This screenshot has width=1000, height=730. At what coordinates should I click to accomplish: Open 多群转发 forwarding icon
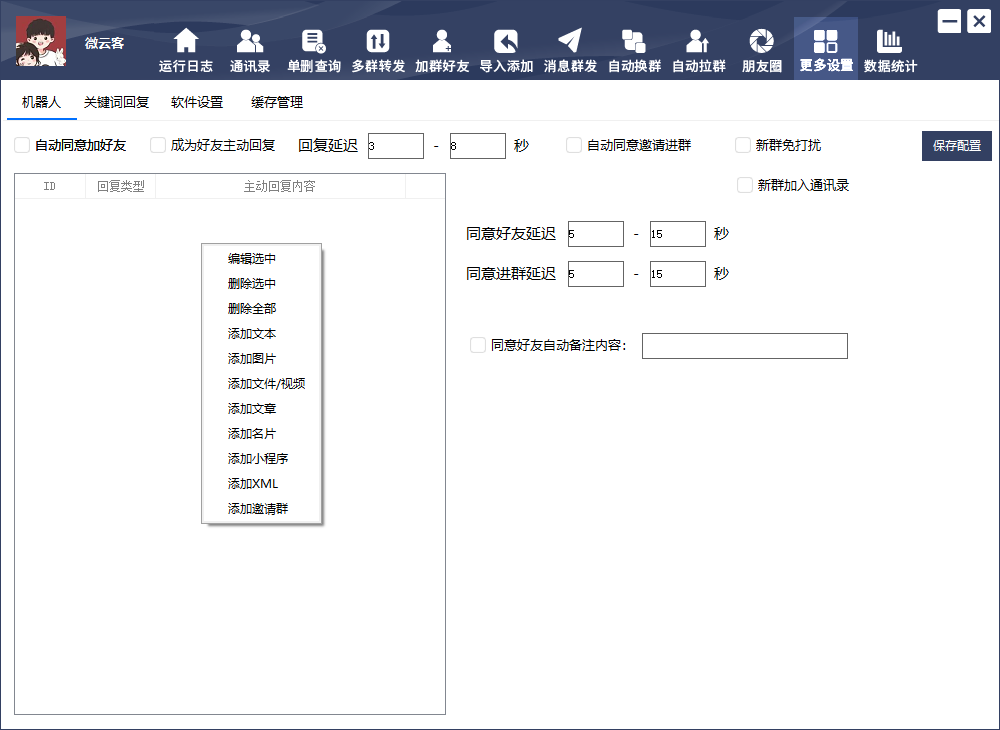(378, 42)
